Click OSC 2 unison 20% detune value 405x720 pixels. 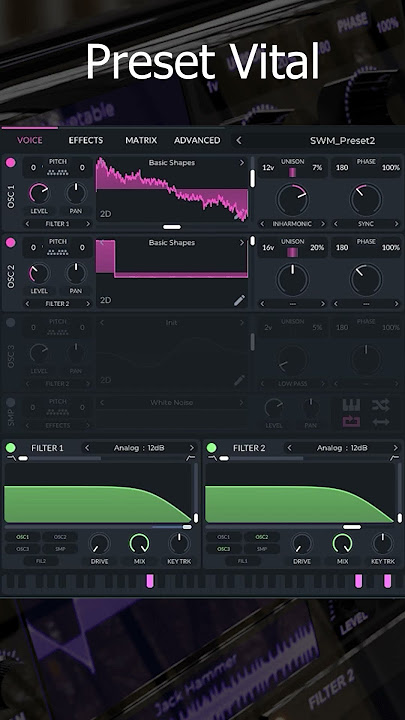pos(317,248)
